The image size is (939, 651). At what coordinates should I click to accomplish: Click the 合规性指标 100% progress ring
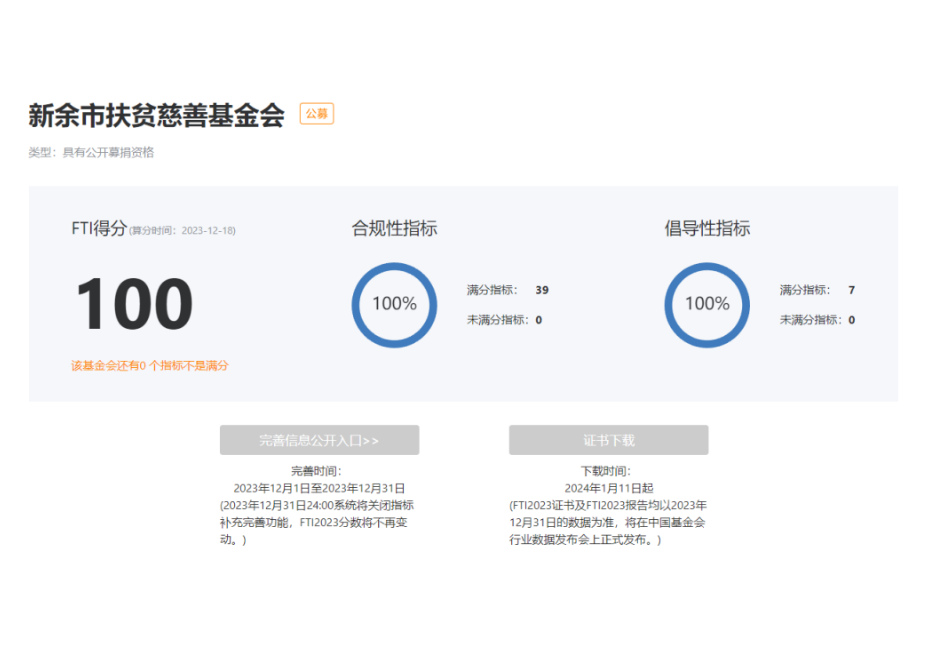click(394, 304)
